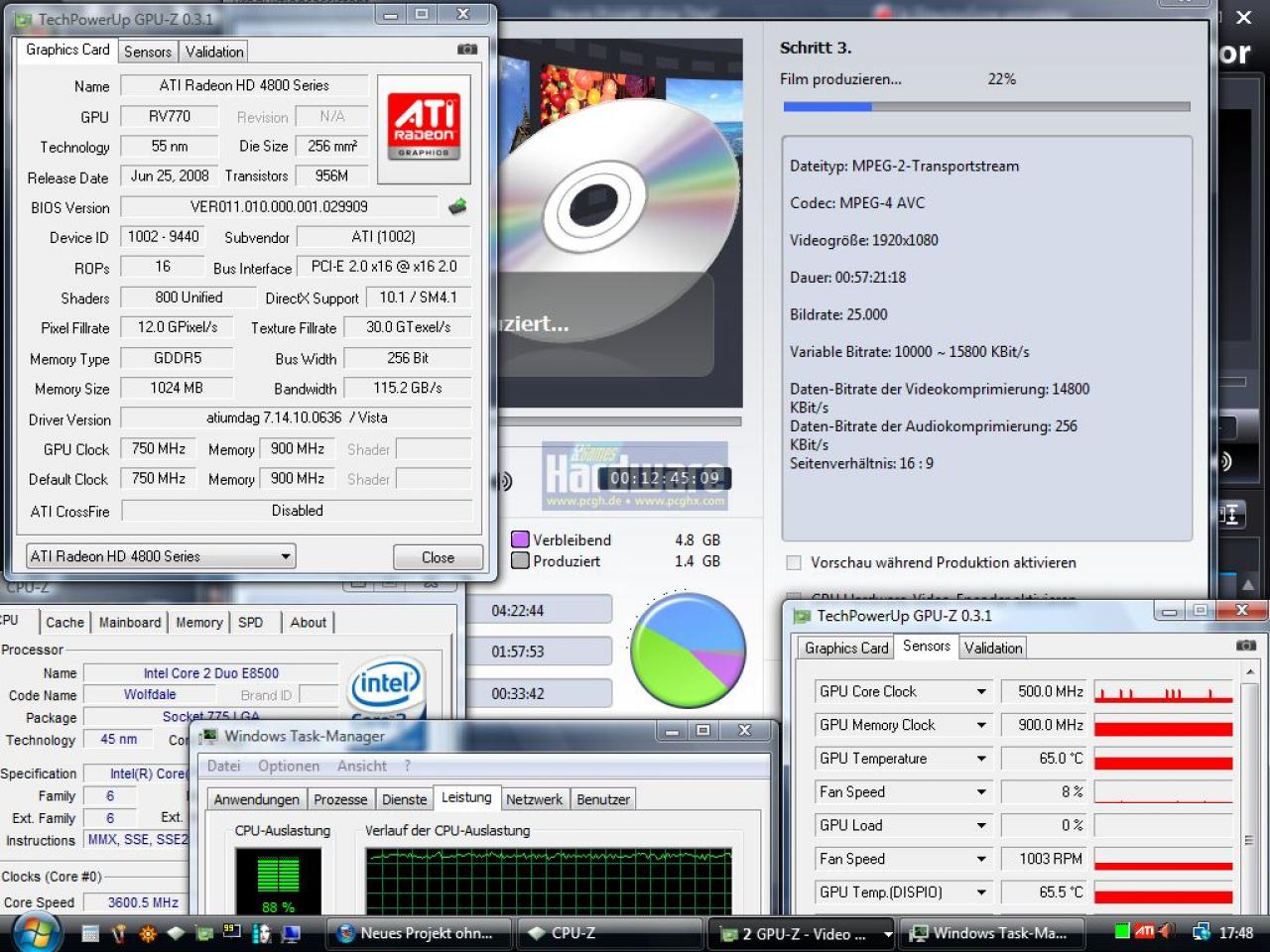Open Datei menu in Task-Manager
1270x952 pixels.
click(224, 766)
